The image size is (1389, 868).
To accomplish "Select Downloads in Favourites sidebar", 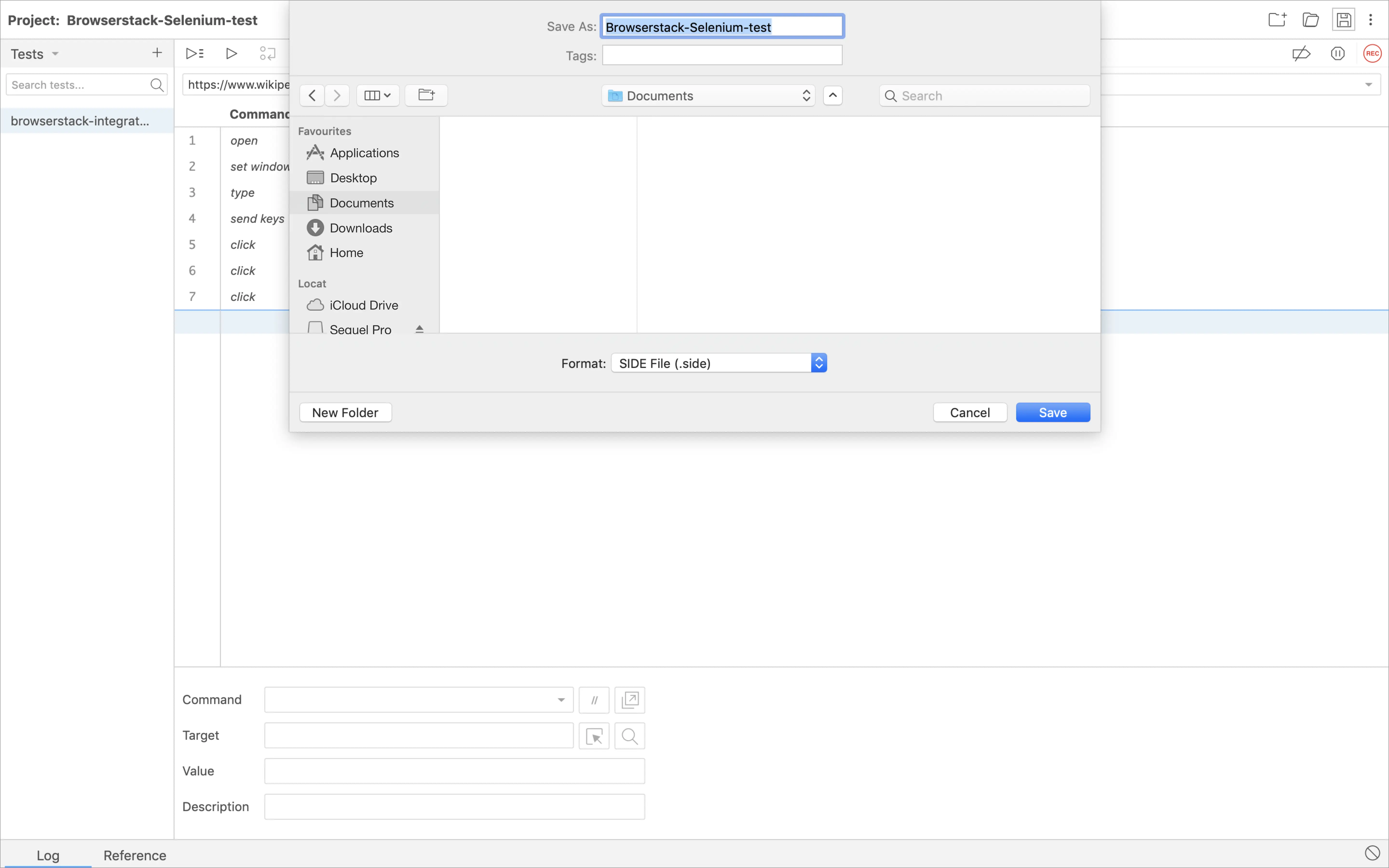I will click(x=361, y=228).
